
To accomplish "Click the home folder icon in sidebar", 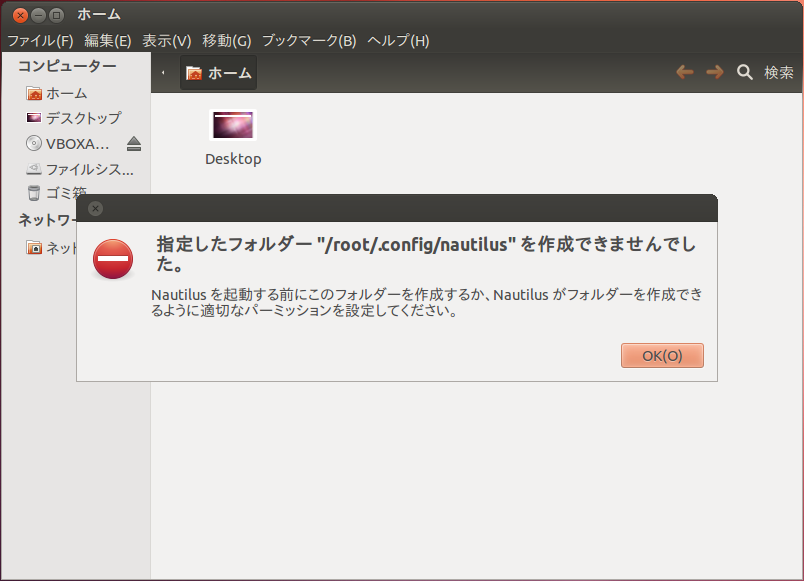I will (34, 93).
